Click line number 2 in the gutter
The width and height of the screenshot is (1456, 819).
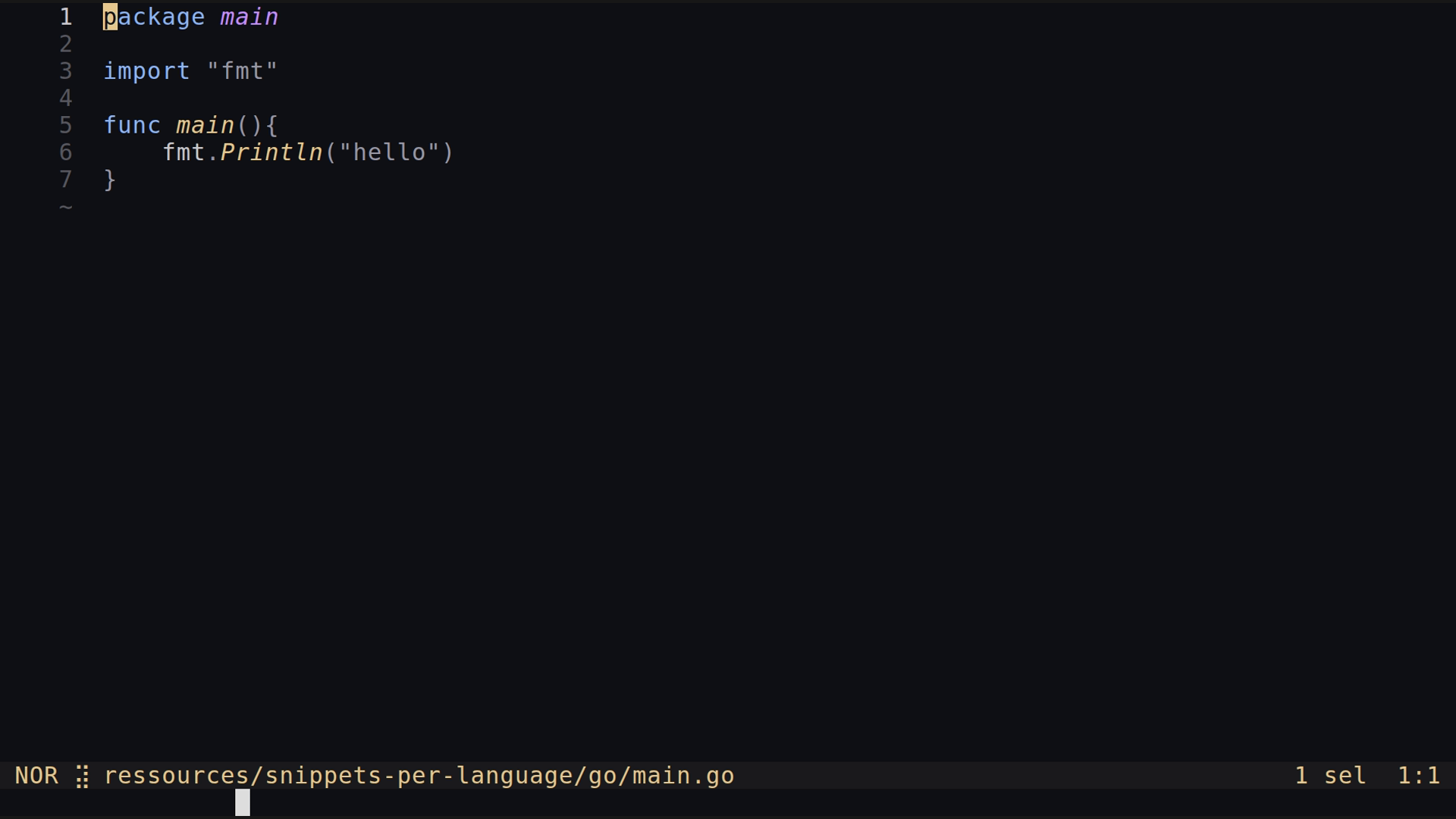pyautogui.click(x=66, y=44)
